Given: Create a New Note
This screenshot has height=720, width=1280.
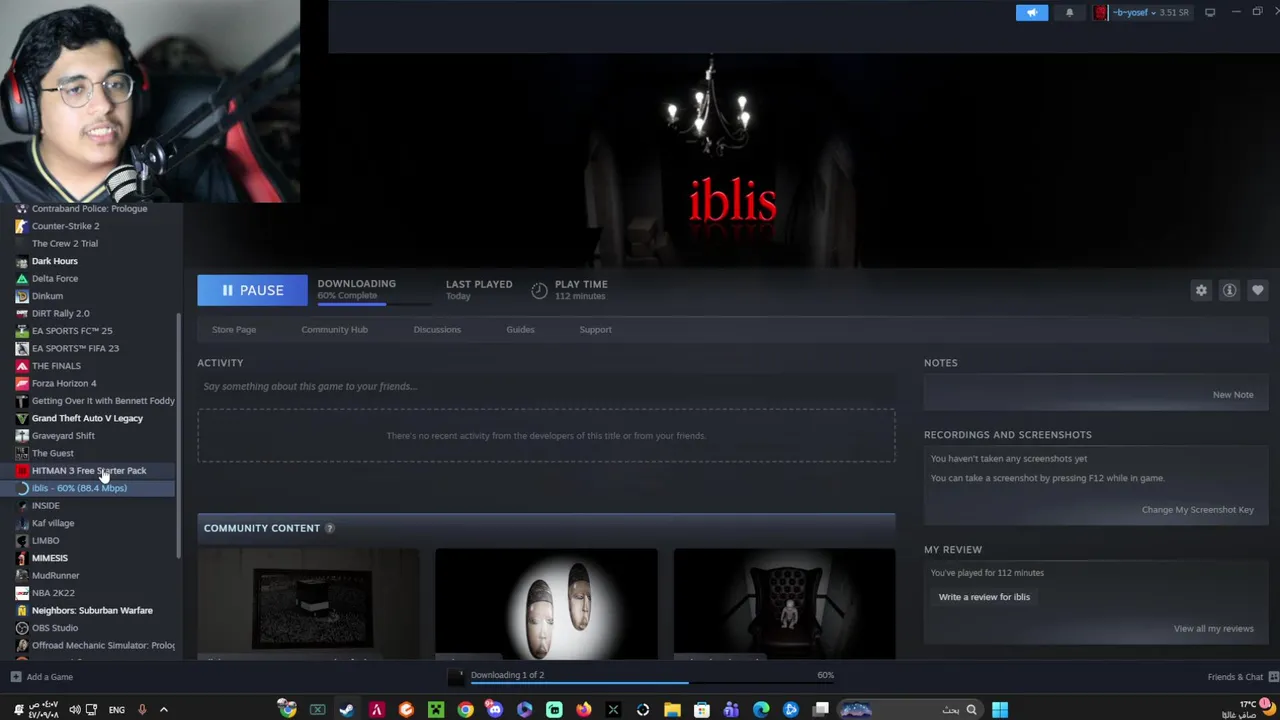Looking at the screenshot, I should [1232, 394].
